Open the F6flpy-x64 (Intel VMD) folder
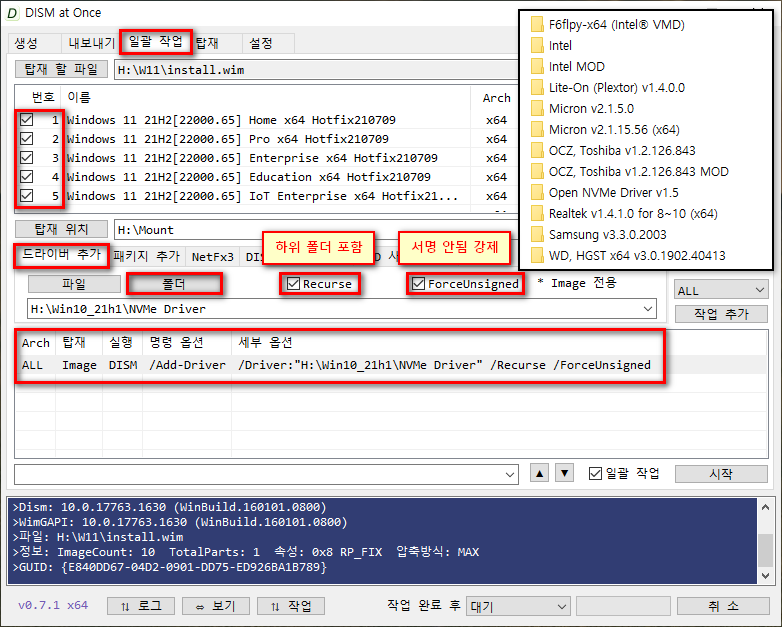The height and width of the screenshot is (627, 782). (607, 24)
